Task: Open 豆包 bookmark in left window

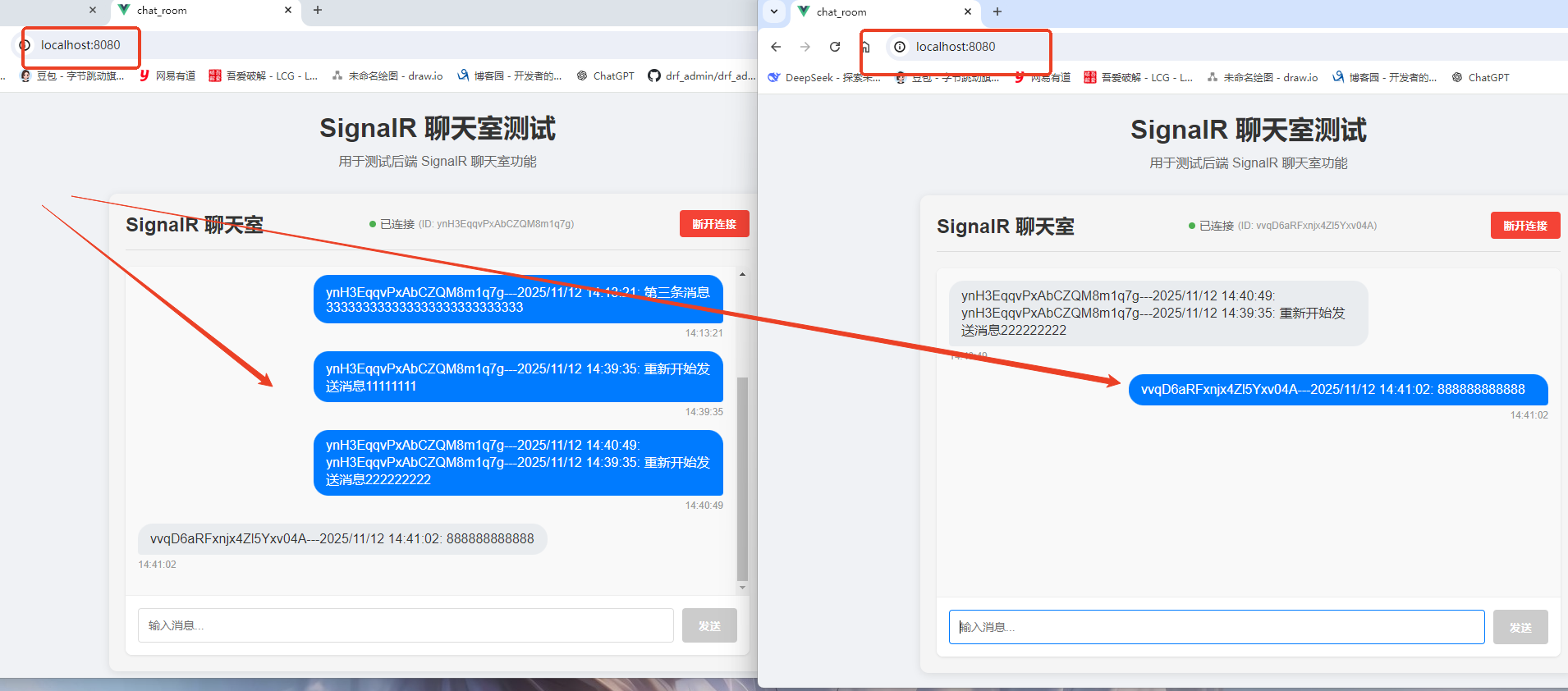Action: (72, 76)
